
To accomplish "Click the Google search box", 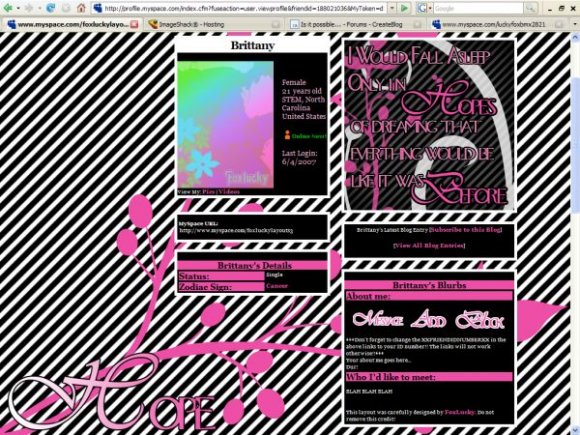I will coord(478,8).
